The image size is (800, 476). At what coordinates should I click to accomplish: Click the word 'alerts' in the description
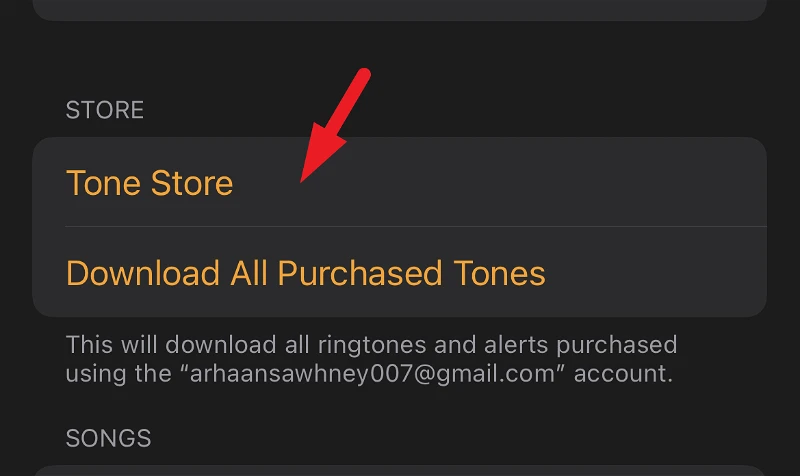pos(515,345)
